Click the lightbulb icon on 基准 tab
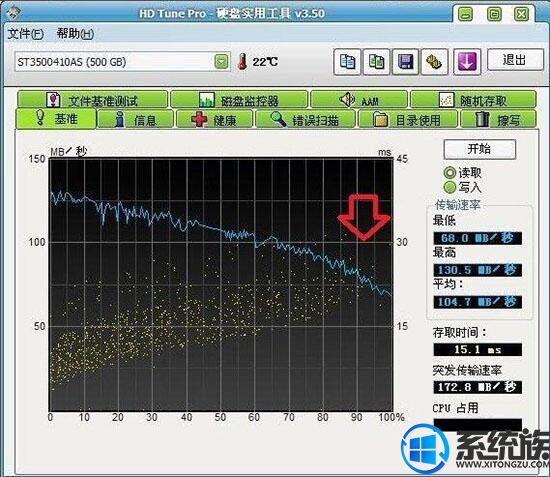This screenshot has width=550, height=477. 40,118
